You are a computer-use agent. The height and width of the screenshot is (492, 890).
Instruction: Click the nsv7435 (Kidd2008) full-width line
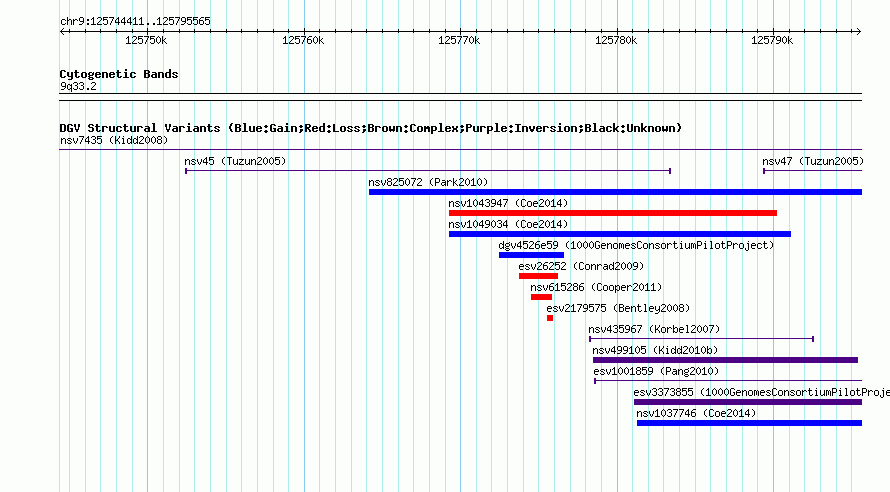461,150
